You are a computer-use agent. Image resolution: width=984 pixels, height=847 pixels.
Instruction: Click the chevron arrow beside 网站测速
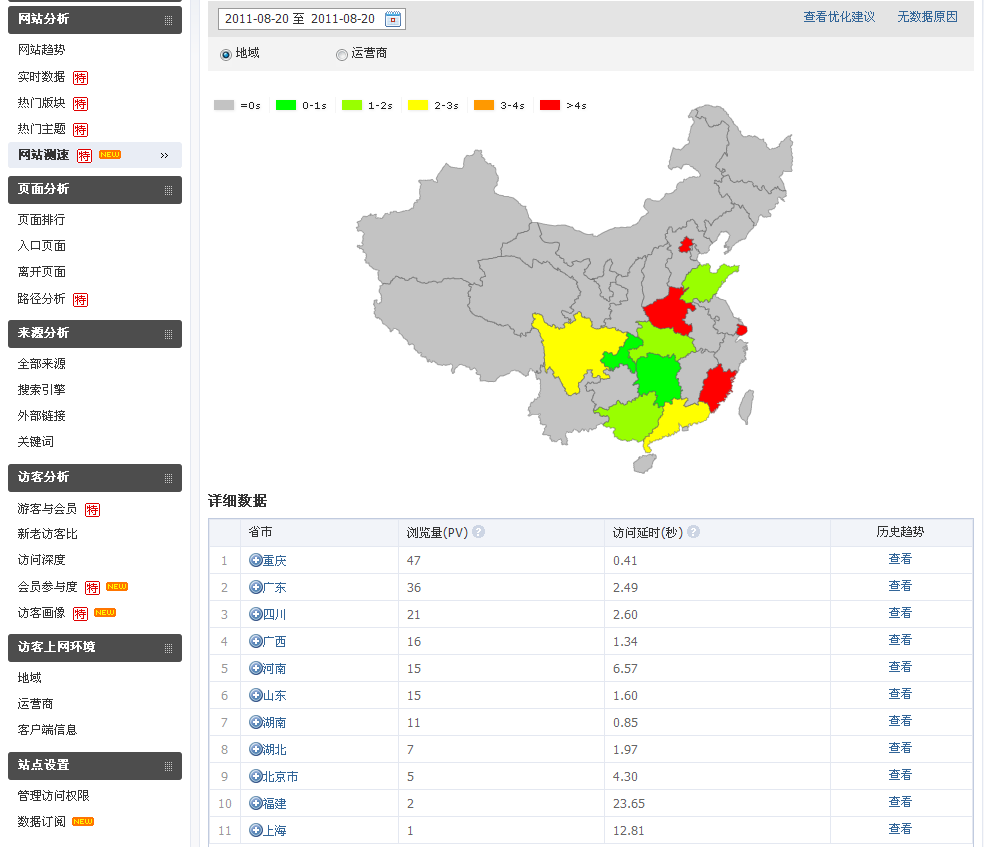164,156
